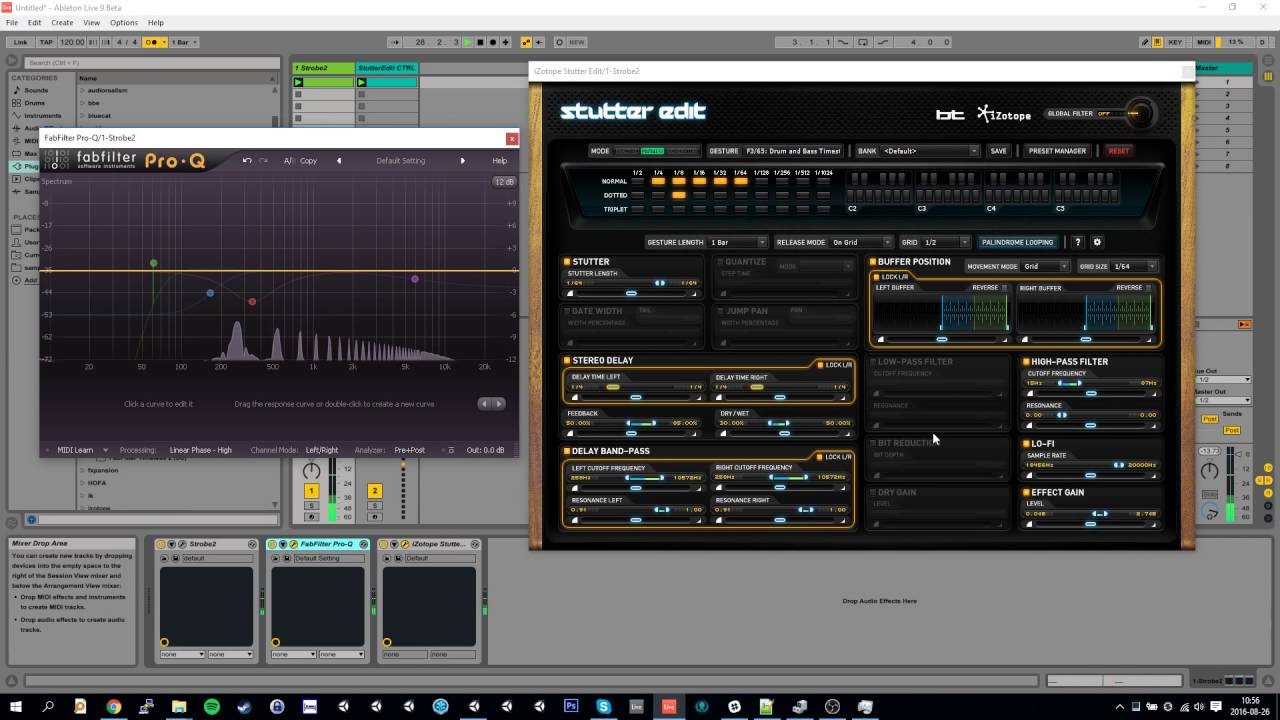Open the Movement Mode Grid dropdown

point(1046,266)
